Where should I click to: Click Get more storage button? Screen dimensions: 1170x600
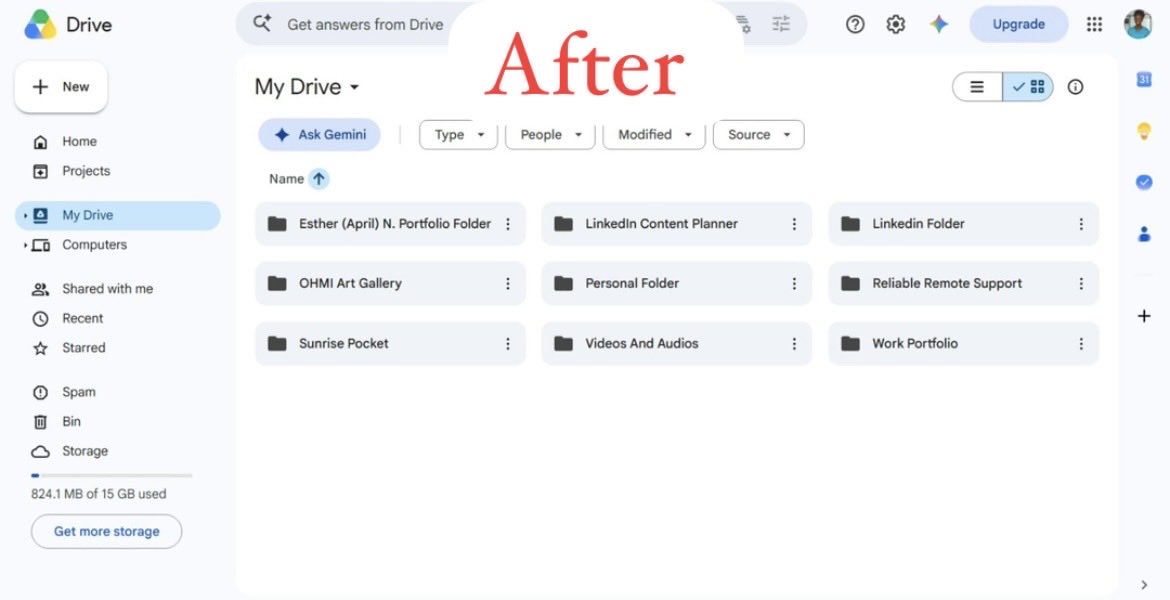pos(107,531)
